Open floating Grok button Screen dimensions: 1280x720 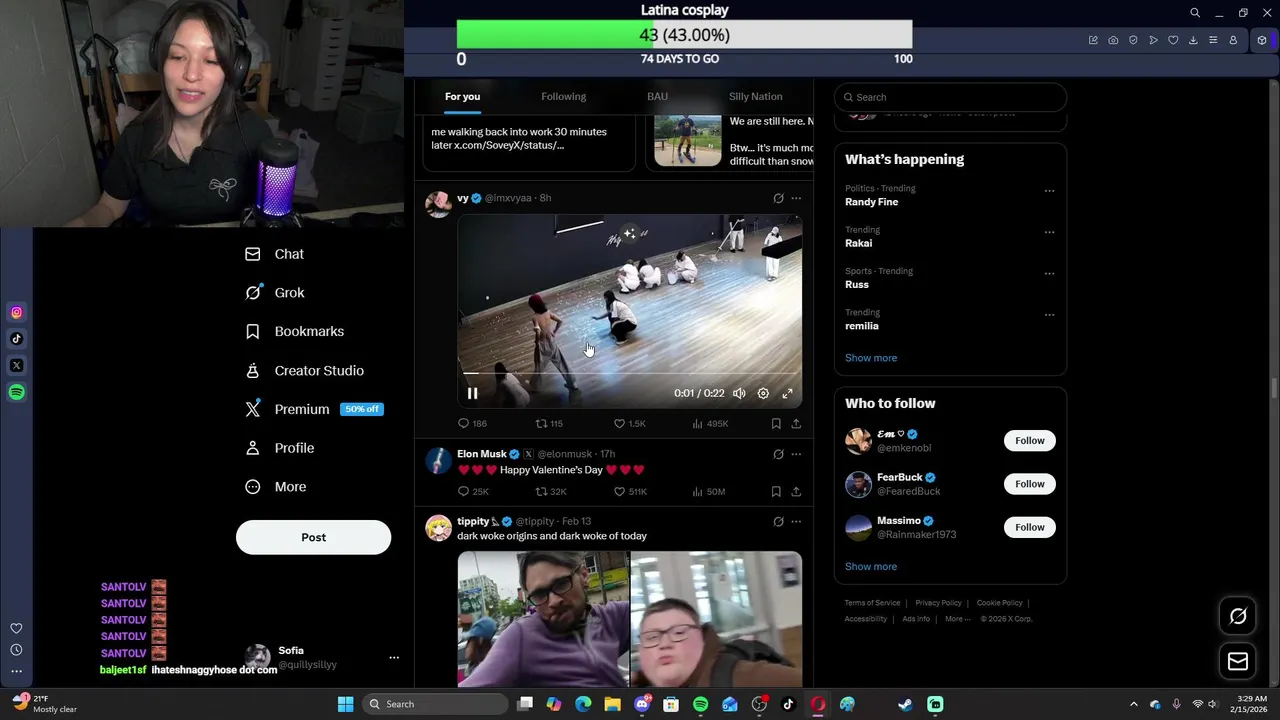point(1238,617)
